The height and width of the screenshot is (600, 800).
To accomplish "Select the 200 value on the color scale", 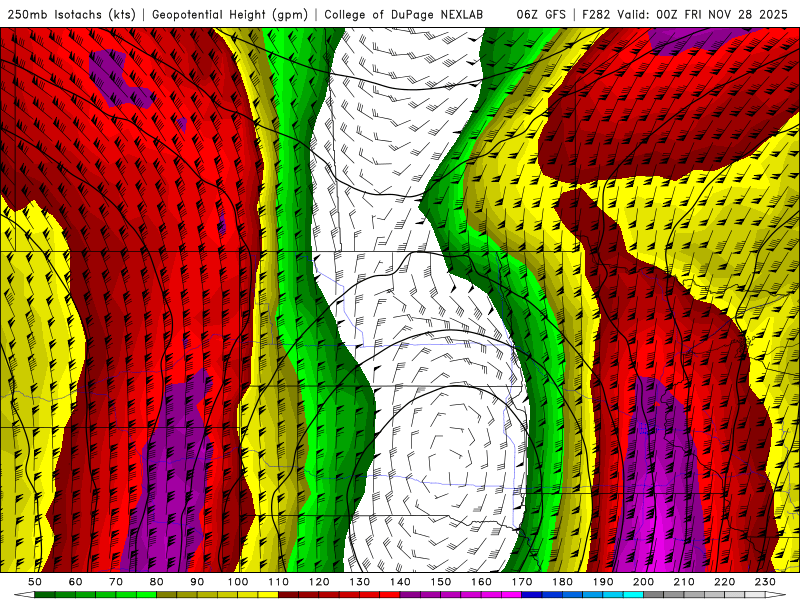I will point(644,582).
